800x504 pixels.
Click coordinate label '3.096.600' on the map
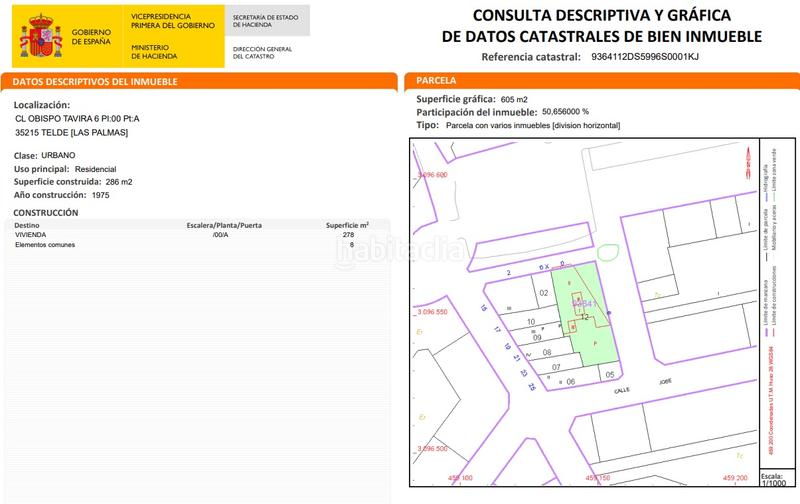click(x=433, y=175)
